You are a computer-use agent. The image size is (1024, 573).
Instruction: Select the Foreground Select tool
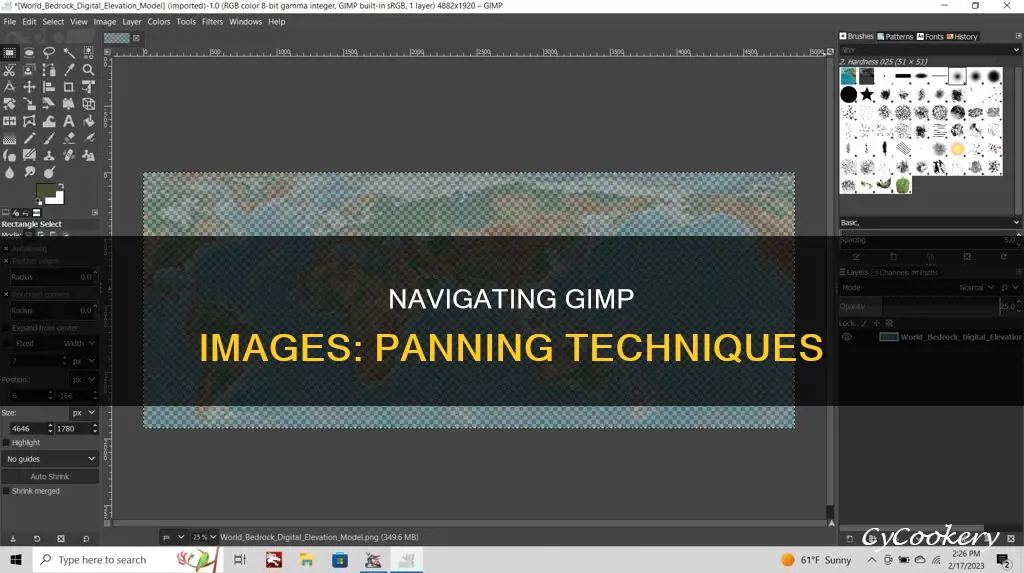coord(29,69)
